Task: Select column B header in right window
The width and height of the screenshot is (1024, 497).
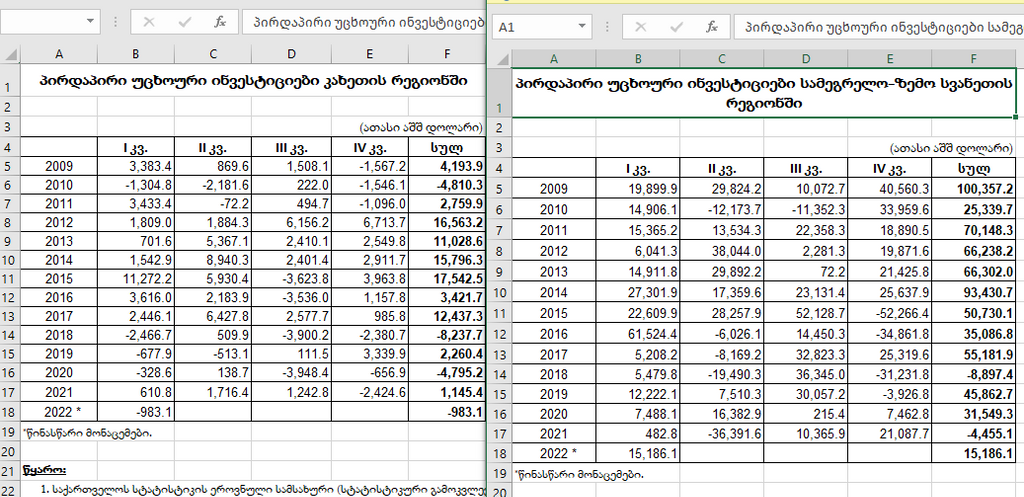Action: tap(638, 59)
